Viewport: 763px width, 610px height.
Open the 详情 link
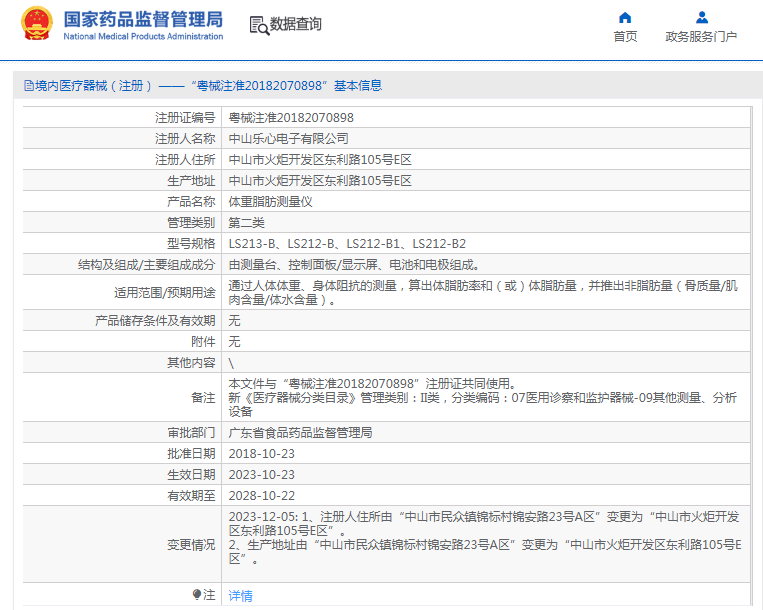click(x=240, y=595)
